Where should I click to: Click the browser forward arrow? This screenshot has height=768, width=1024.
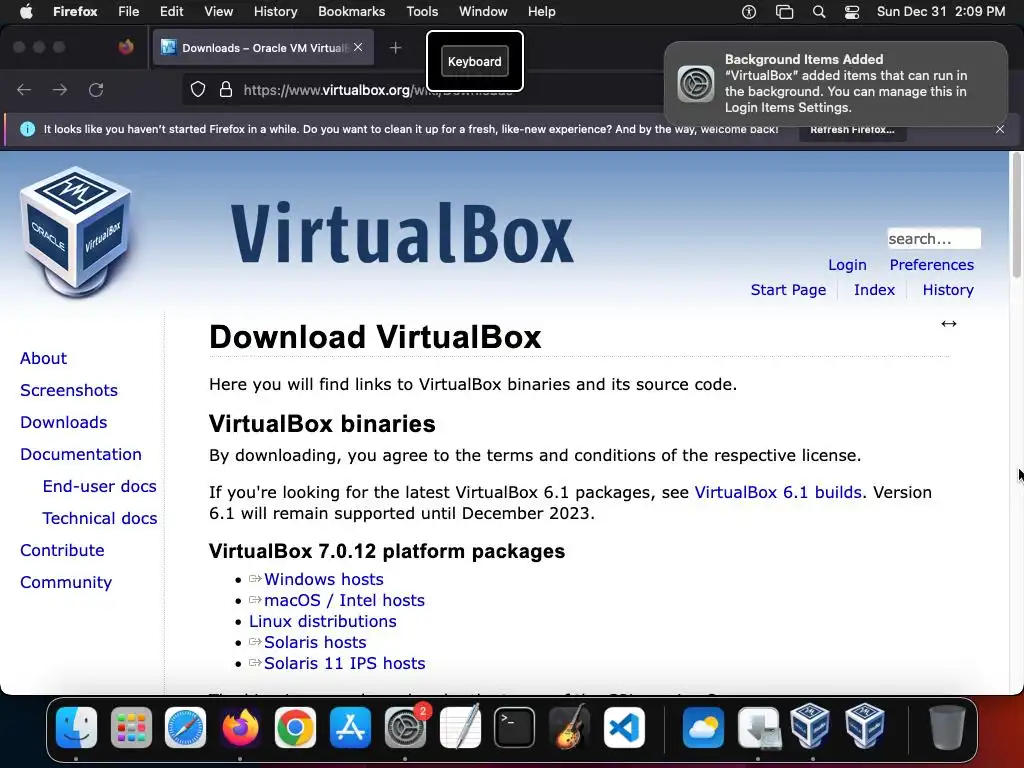pos(60,89)
